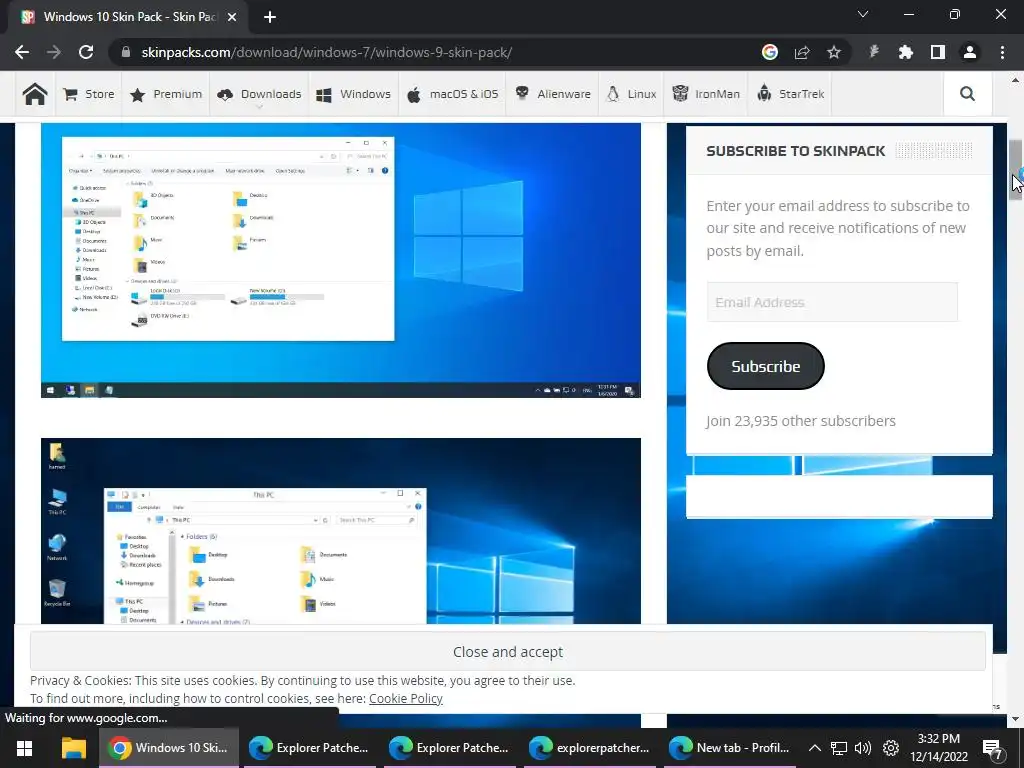This screenshot has height=768, width=1024.
Task: Switch to Chrome Windows 10 Ski... taskbar item
Action: click(168, 748)
